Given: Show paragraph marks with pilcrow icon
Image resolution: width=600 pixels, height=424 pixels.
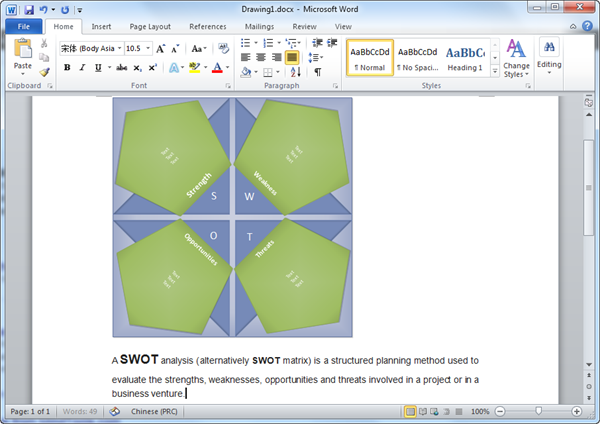Looking at the screenshot, I should coord(318,73).
